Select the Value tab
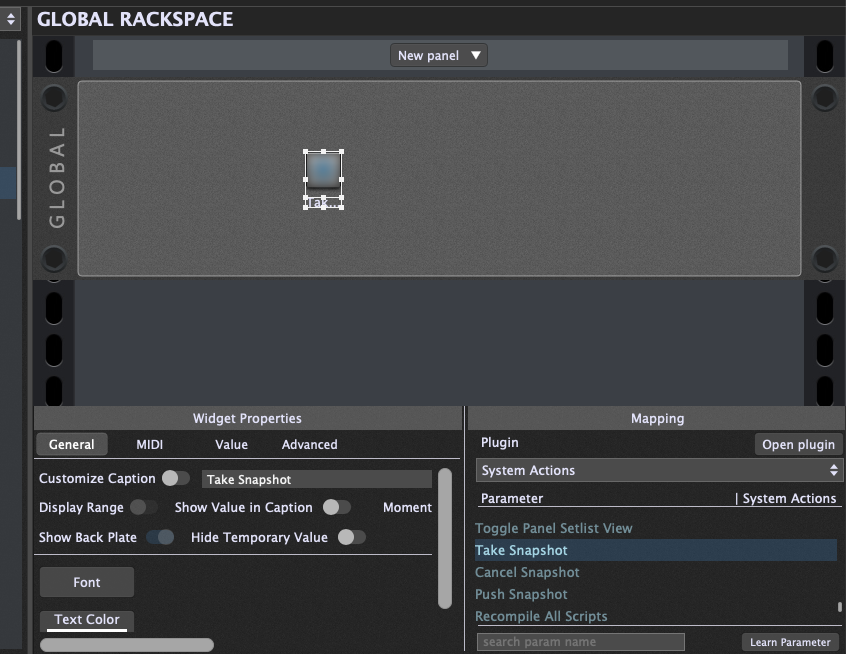This screenshot has width=846, height=654. click(231, 445)
